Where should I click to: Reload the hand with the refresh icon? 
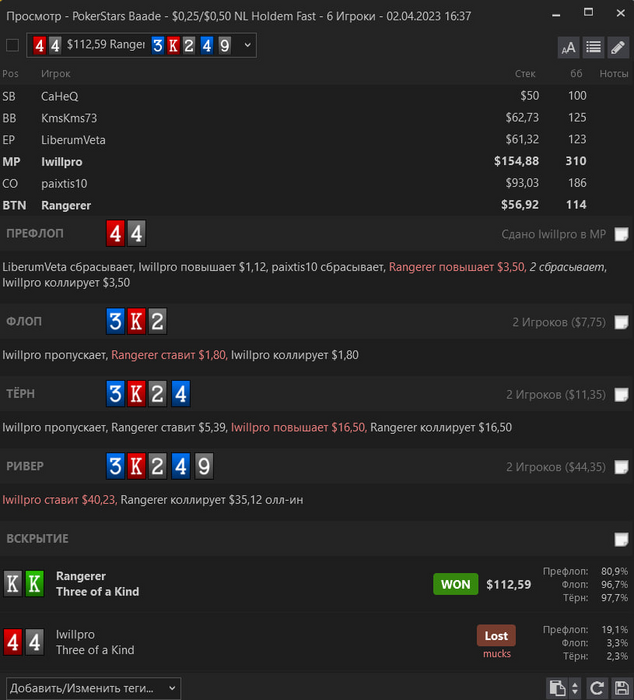pyautogui.click(x=596, y=688)
